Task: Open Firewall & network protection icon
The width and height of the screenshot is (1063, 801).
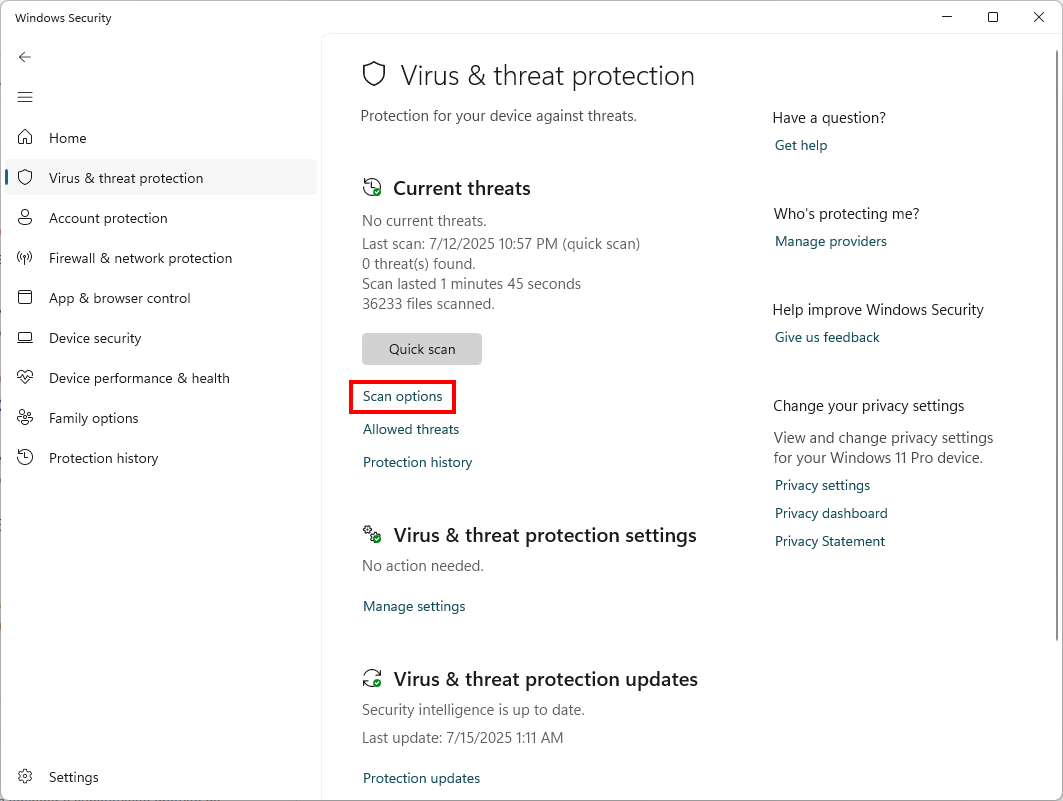Action: (x=26, y=258)
